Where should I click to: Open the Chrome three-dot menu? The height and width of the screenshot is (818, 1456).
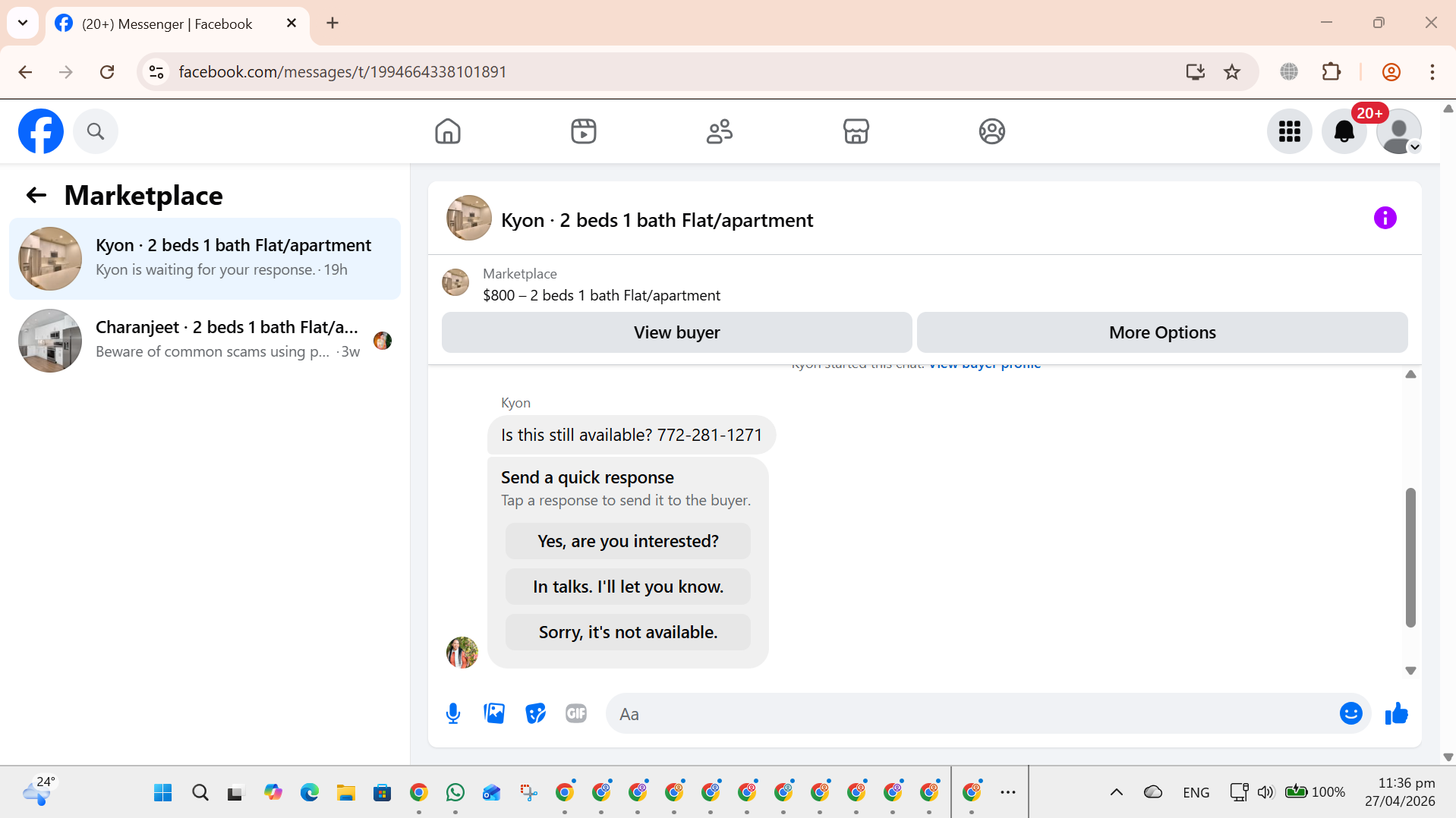[x=1432, y=72]
